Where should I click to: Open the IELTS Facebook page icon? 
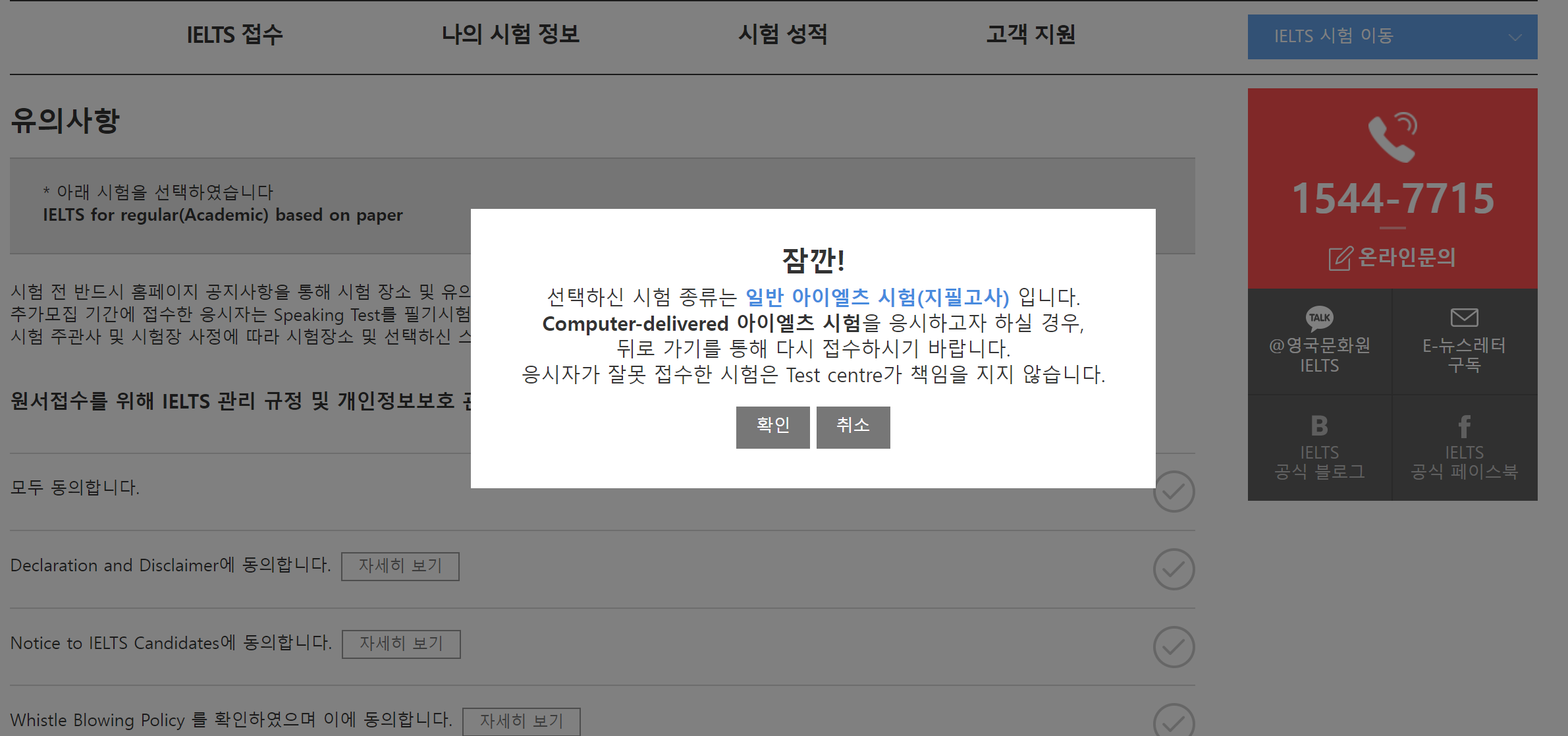pos(1464,426)
